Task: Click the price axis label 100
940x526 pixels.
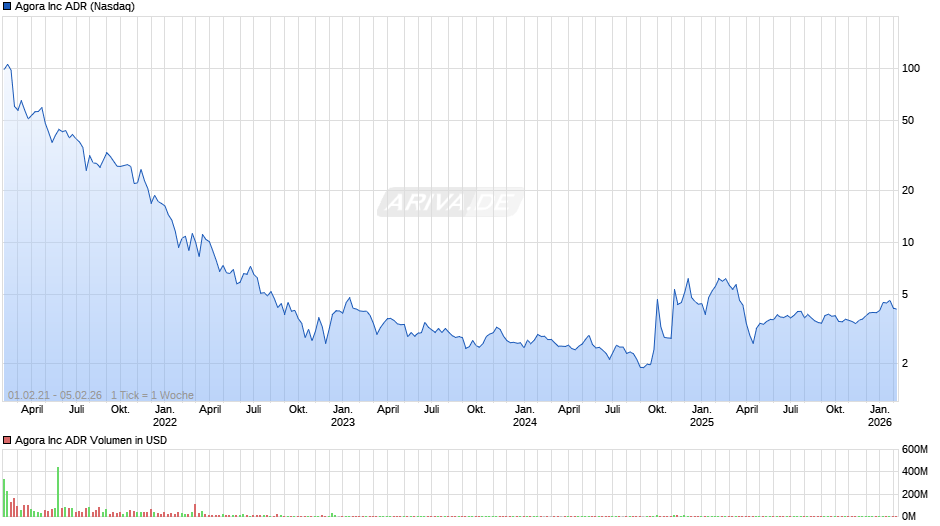Action: 911,68
